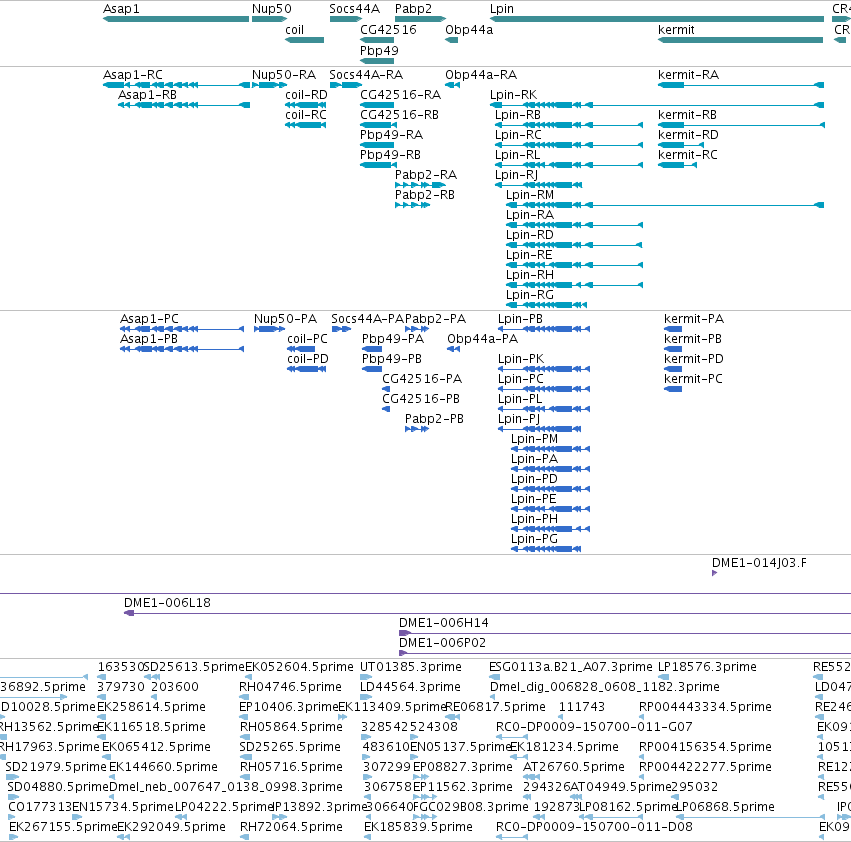This screenshot has width=851, height=842.
Task: Select the Lpin-RB transcript label
Action: tap(518, 115)
